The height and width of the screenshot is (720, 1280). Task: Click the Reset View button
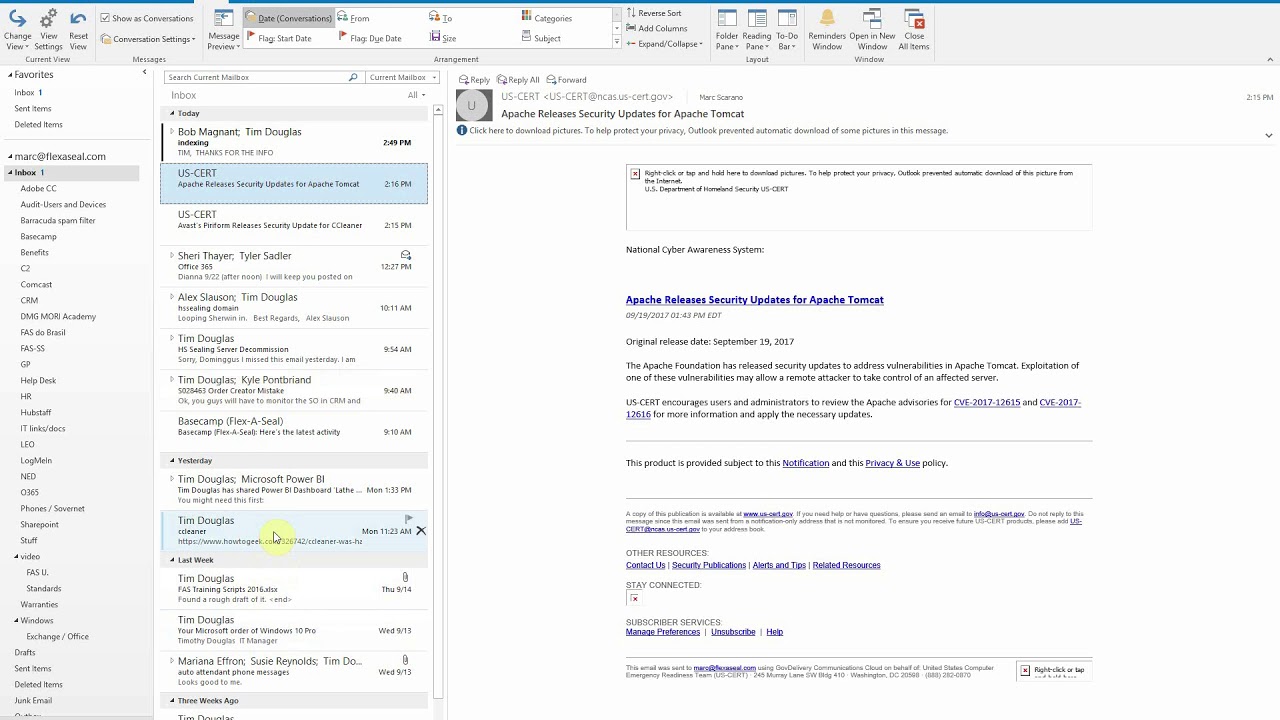(78, 30)
